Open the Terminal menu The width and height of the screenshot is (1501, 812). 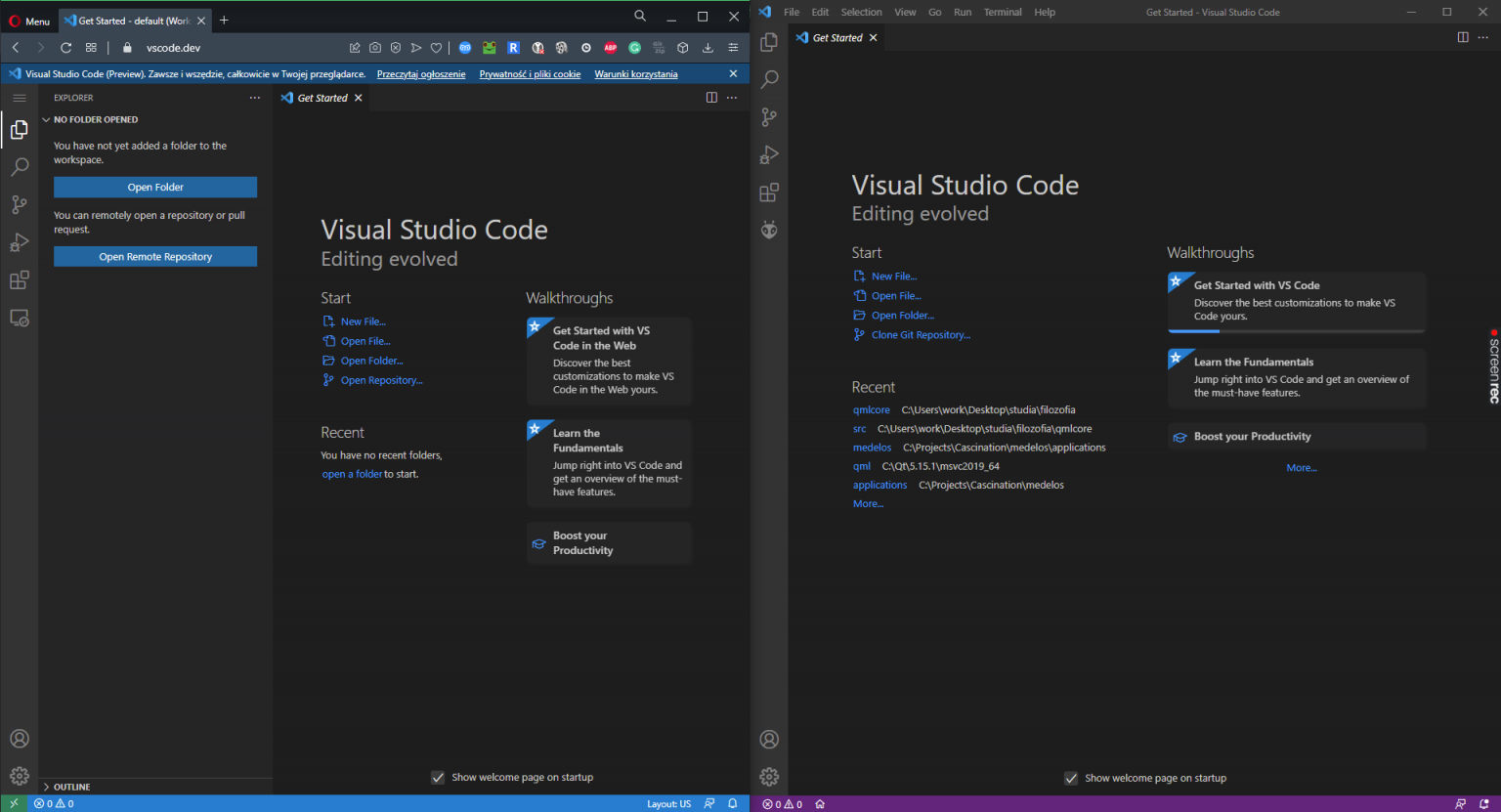(x=1002, y=12)
